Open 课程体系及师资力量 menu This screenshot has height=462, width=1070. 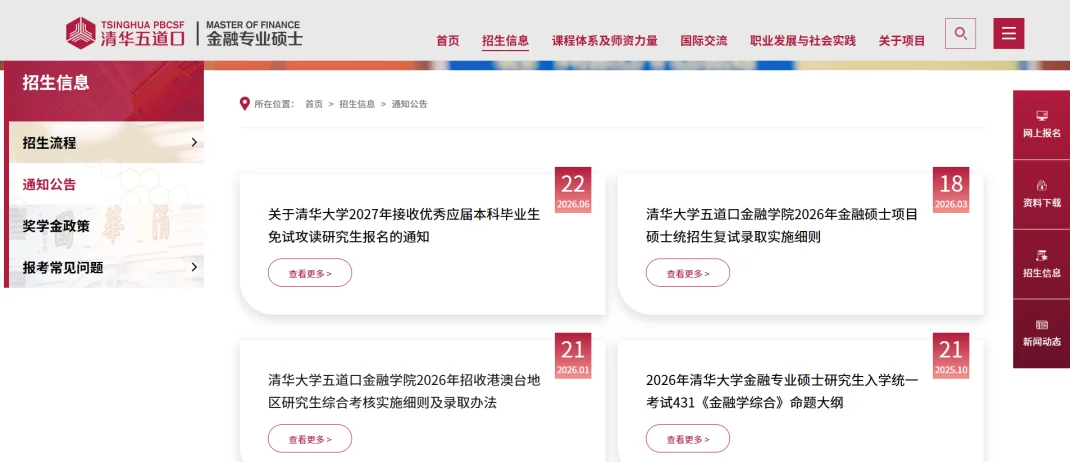click(x=605, y=41)
